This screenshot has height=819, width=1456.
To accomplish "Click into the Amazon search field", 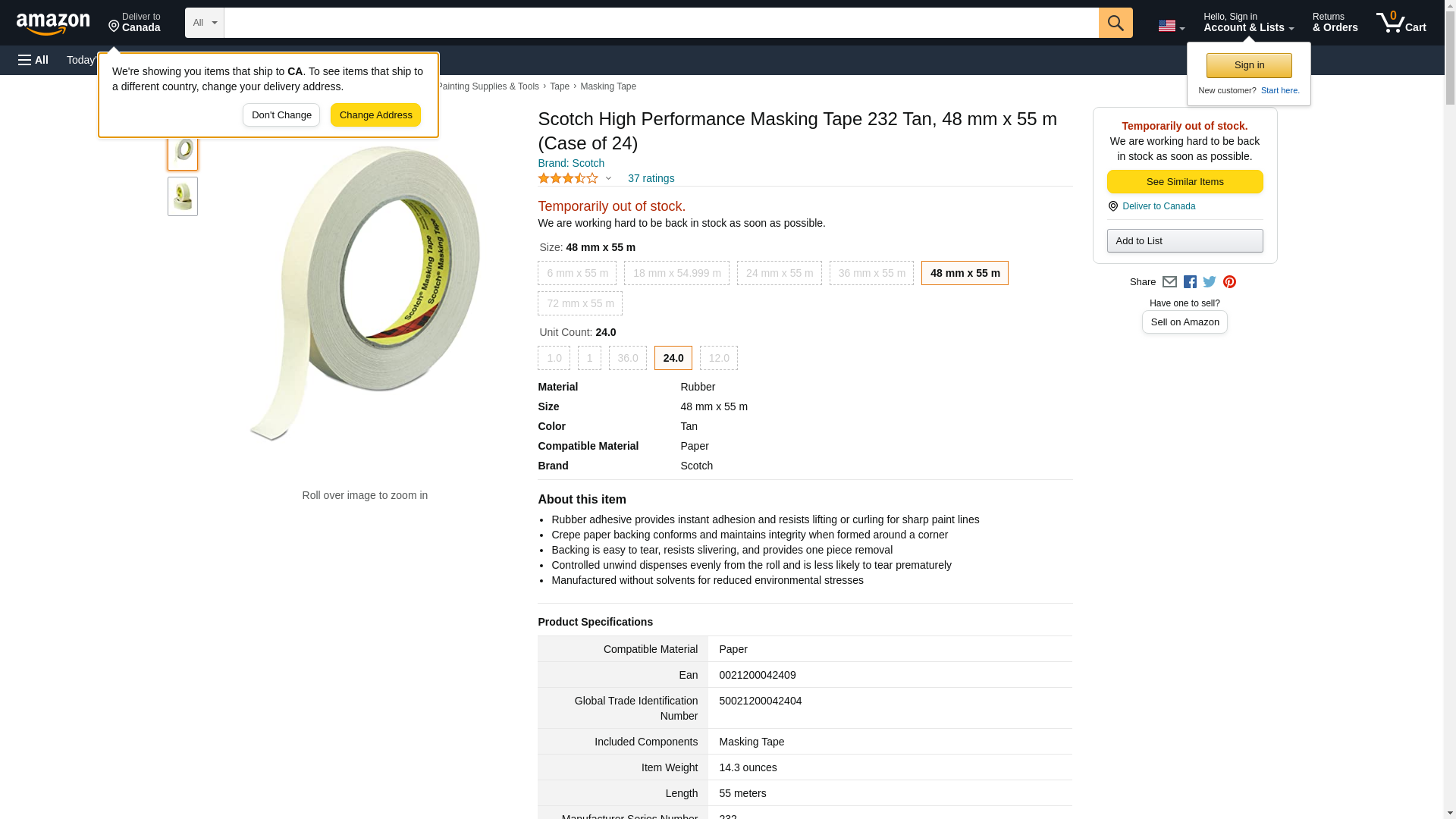I will coord(661,23).
